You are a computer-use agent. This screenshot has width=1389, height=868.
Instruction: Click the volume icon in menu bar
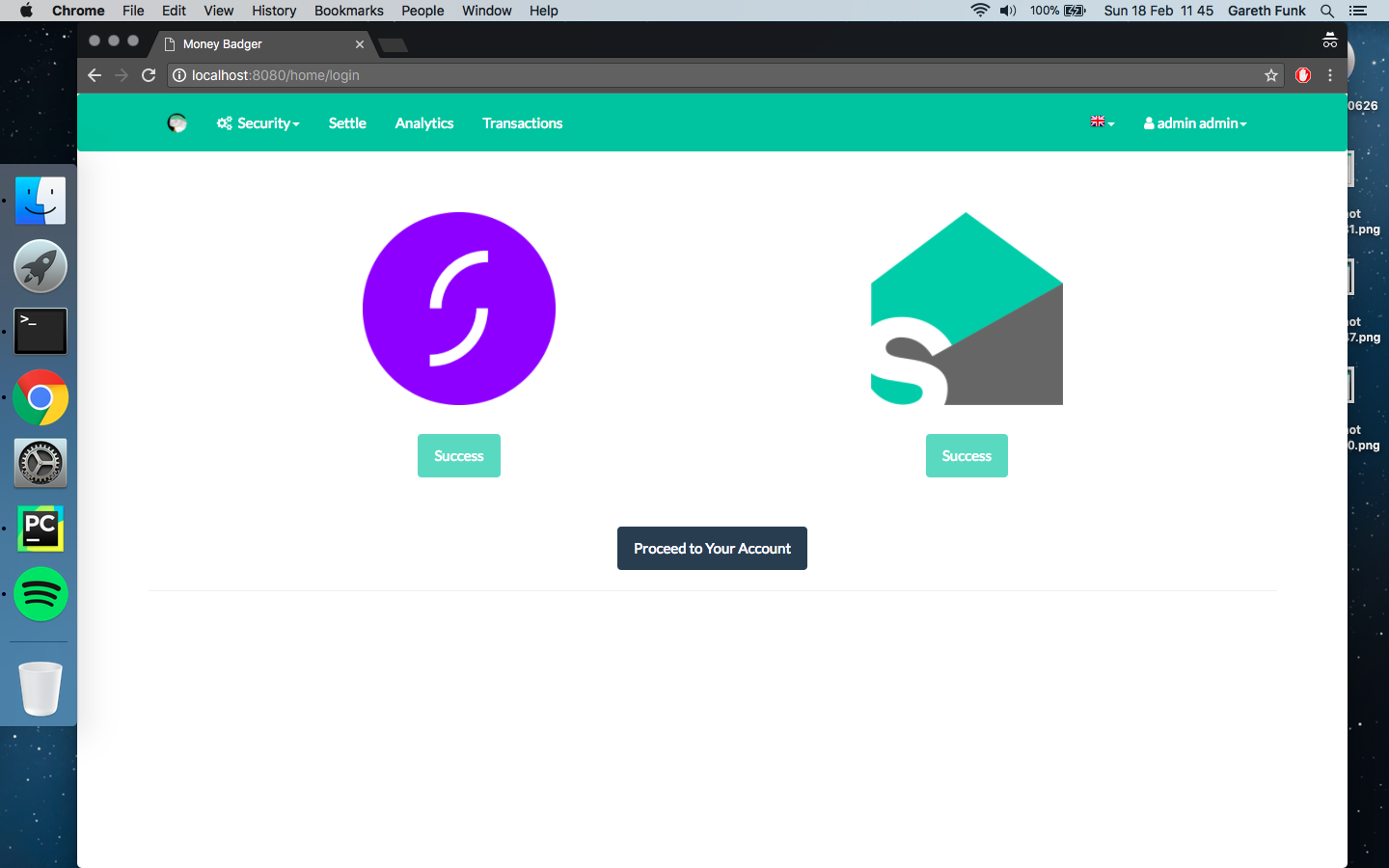(x=1009, y=11)
